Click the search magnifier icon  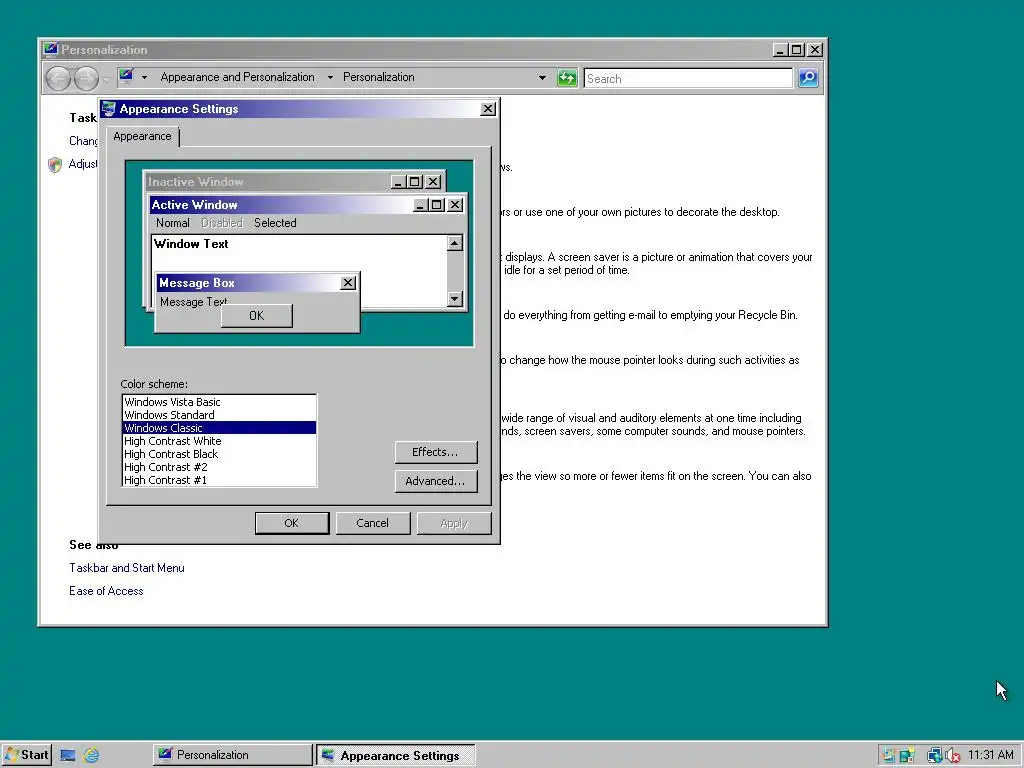(808, 78)
